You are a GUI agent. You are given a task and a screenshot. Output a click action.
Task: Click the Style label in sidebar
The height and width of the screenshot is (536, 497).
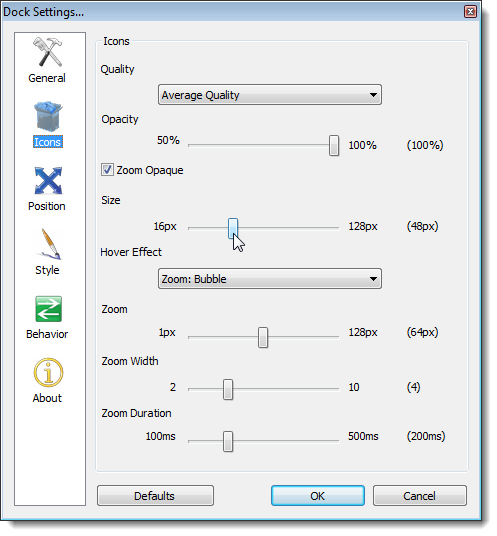(47, 270)
